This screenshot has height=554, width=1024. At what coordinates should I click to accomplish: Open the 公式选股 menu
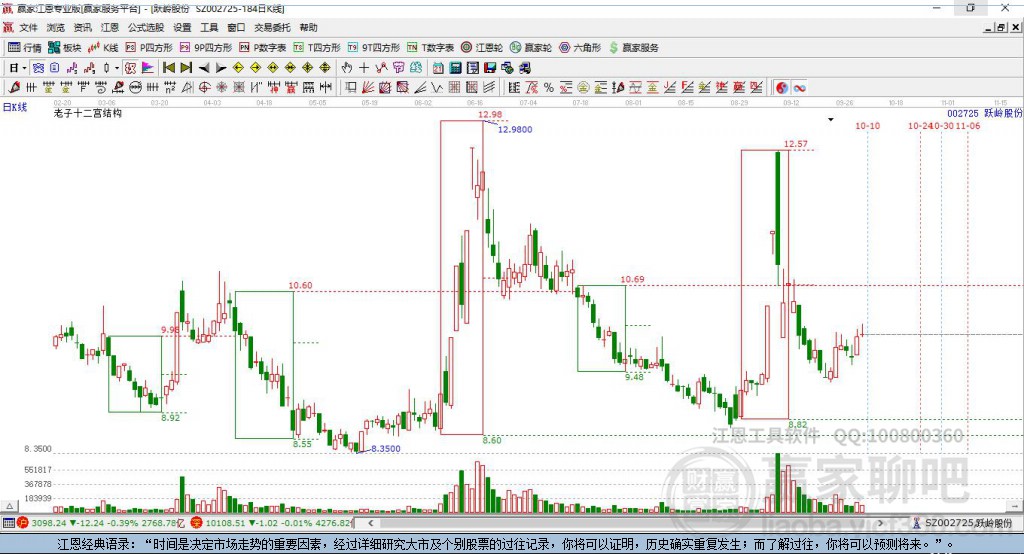146,27
